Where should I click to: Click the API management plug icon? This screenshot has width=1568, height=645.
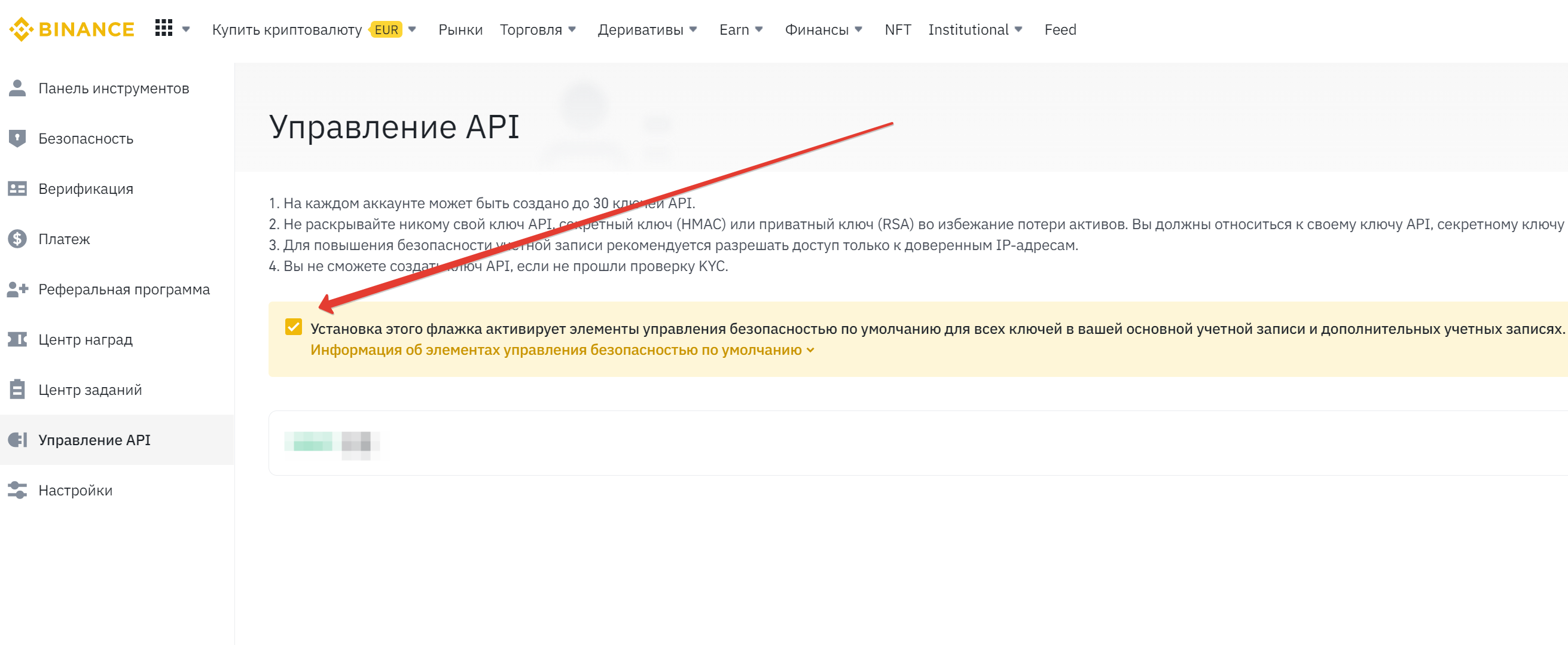click(18, 440)
